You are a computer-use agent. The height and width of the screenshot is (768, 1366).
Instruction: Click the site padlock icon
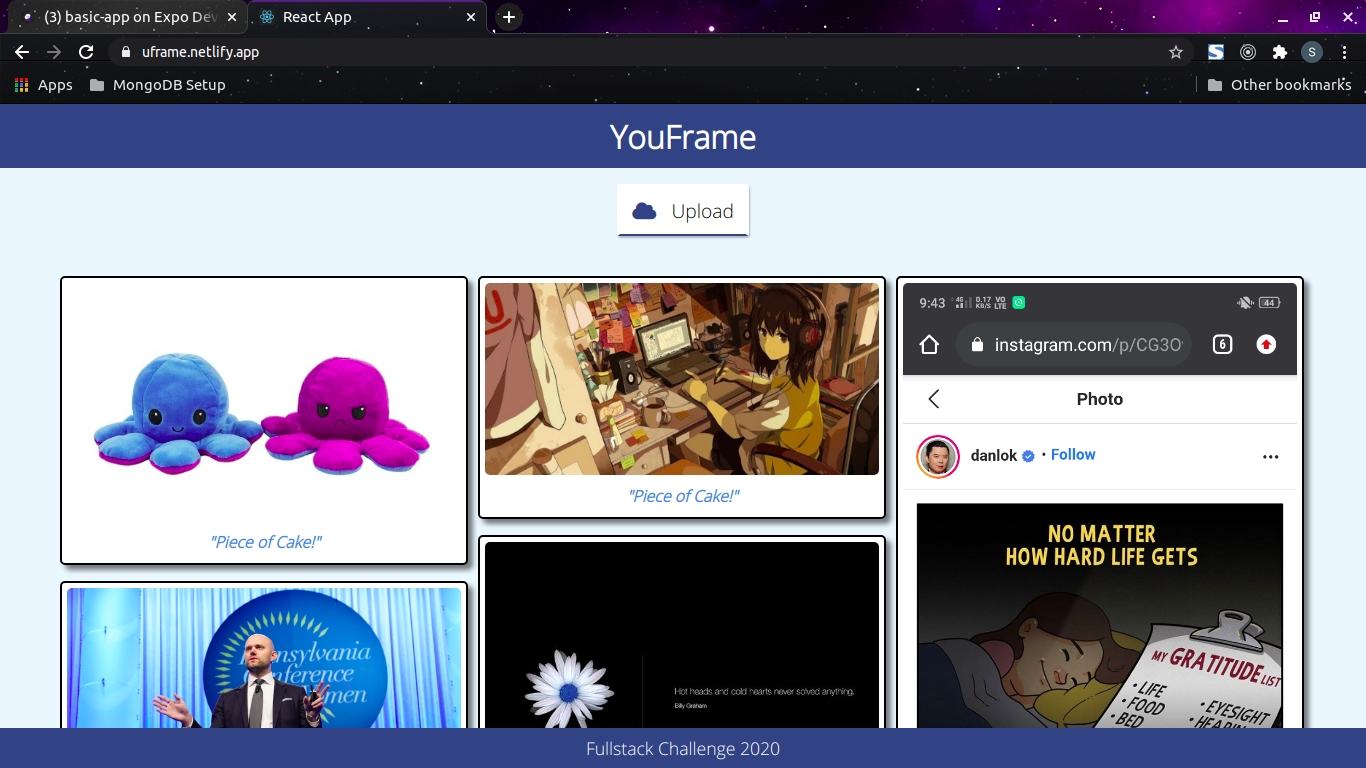[125, 52]
